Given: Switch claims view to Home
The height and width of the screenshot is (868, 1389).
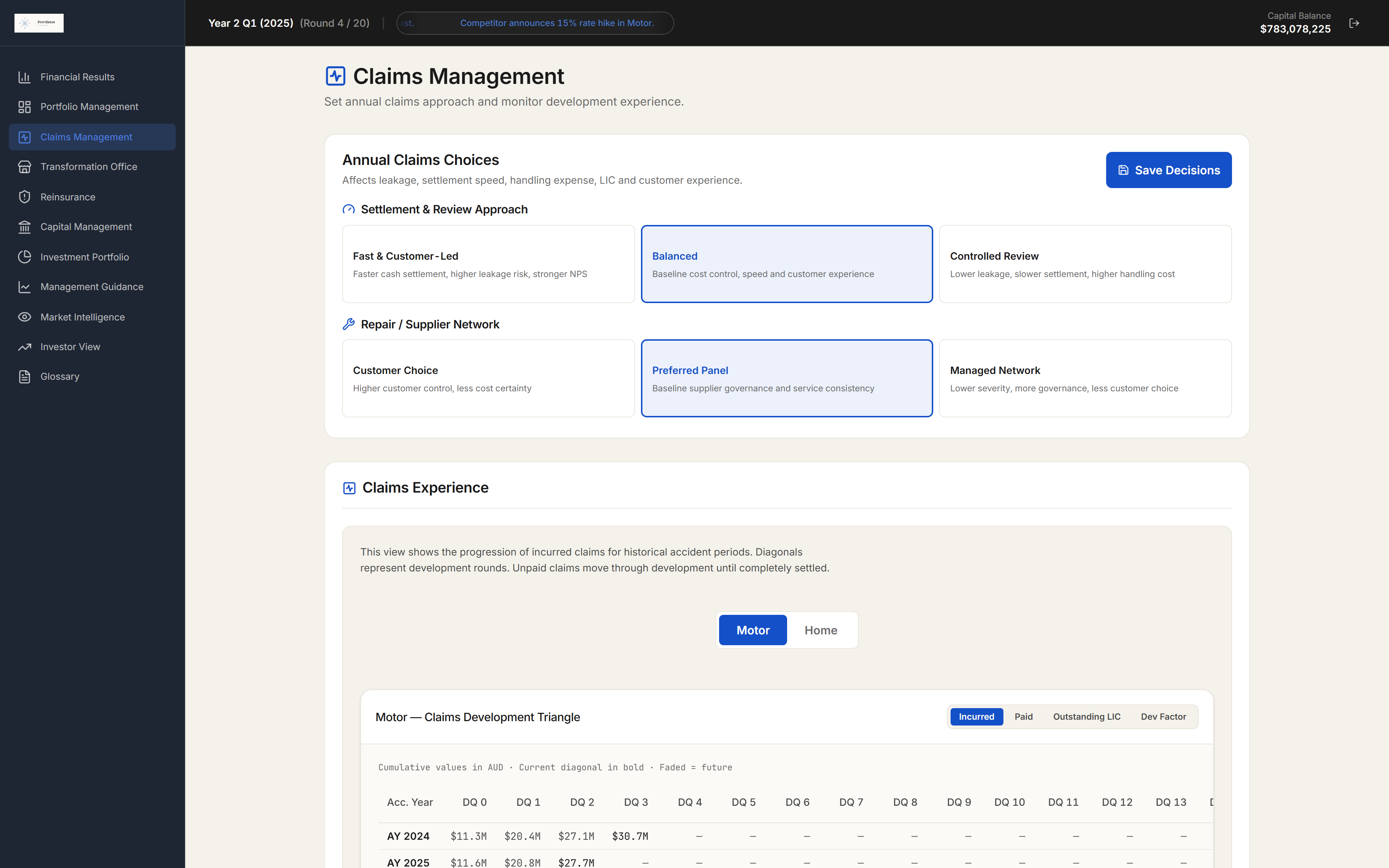Looking at the screenshot, I should coord(821,630).
